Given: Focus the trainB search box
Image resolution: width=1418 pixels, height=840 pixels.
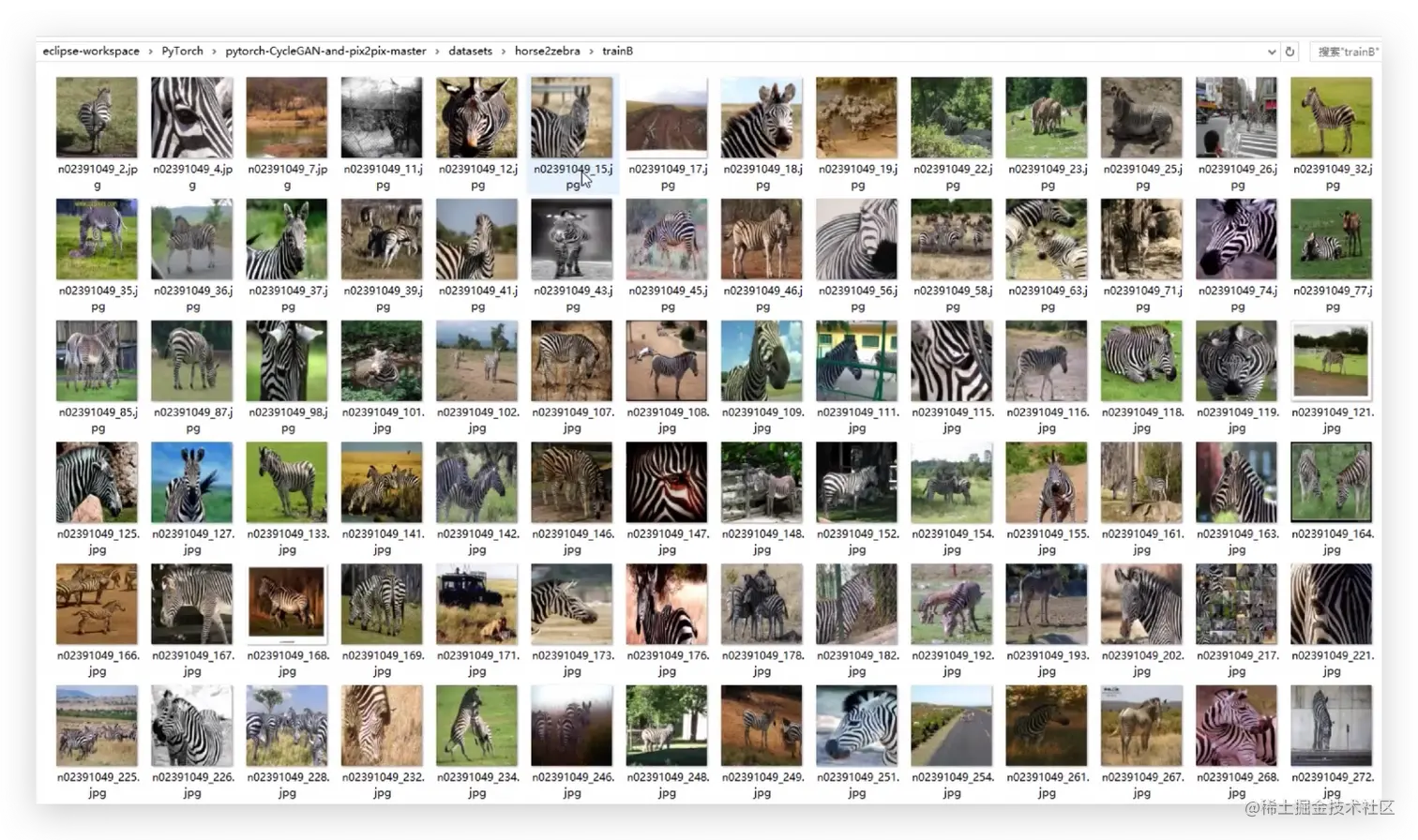Looking at the screenshot, I should tap(1347, 52).
